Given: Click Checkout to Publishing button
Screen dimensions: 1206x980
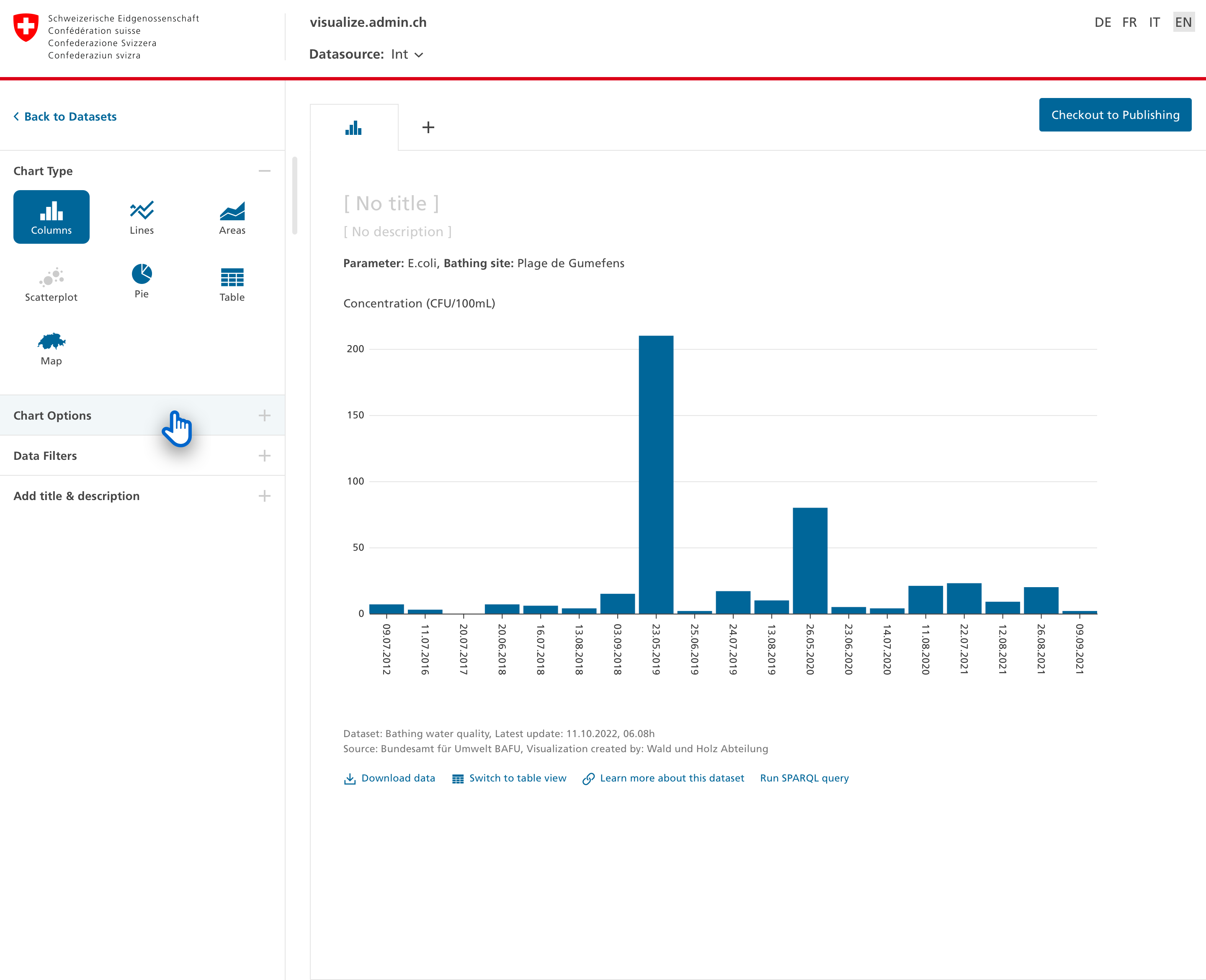Looking at the screenshot, I should pos(1115,115).
